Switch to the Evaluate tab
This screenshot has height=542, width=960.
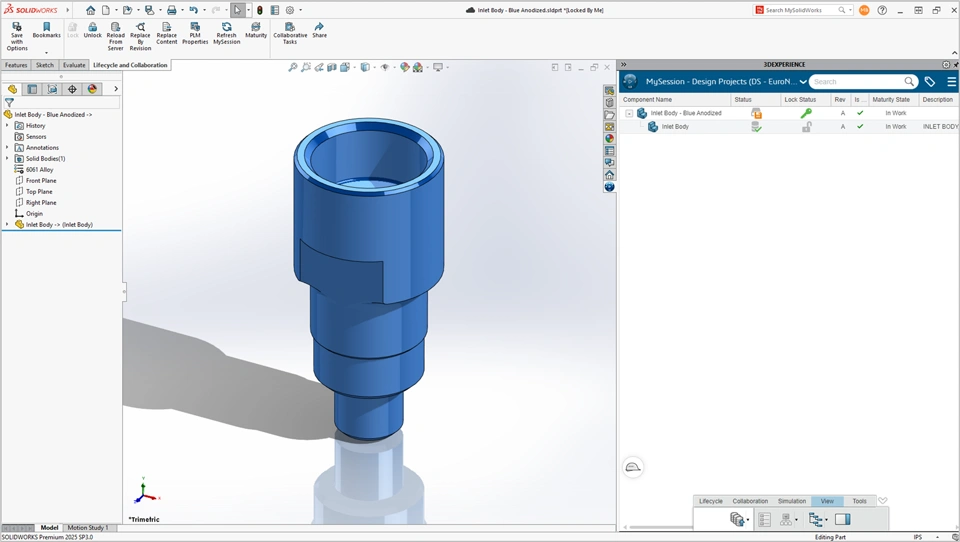click(74, 65)
